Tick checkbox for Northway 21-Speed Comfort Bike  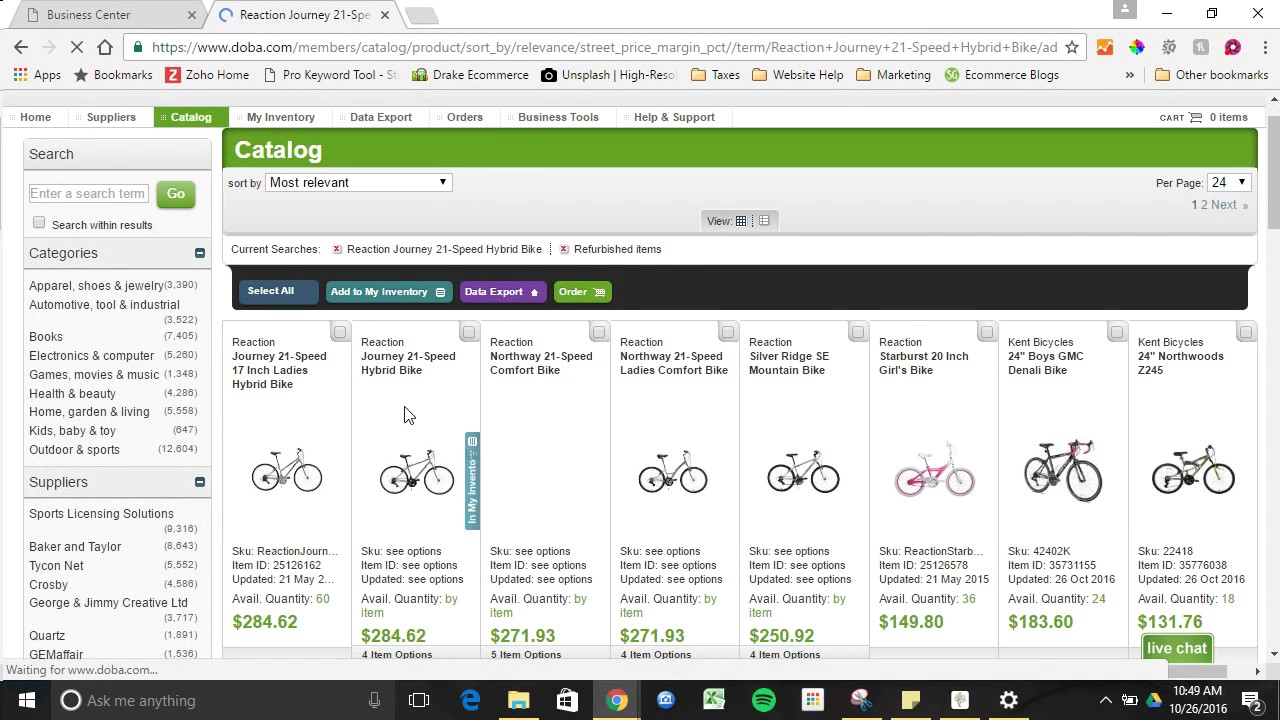(598, 332)
